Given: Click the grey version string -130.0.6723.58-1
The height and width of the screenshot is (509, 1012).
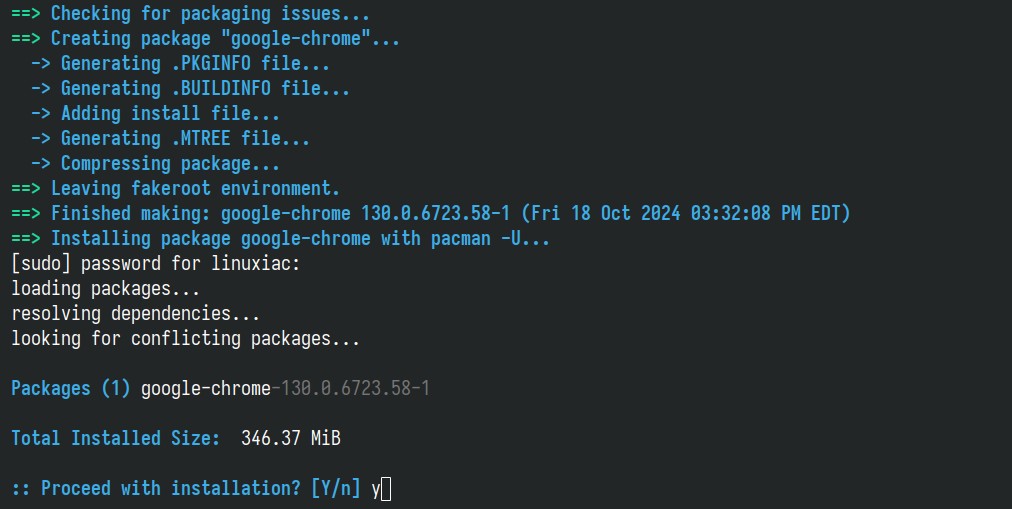Looking at the screenshot, I should coord(350,388).
